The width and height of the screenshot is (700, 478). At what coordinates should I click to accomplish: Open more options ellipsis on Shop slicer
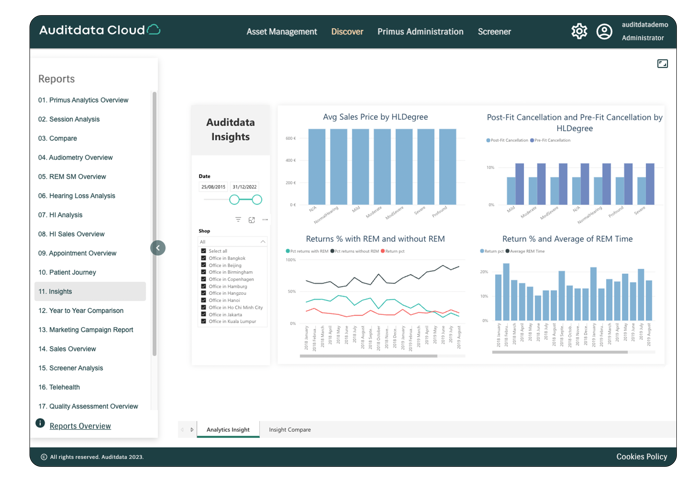click(x=265, y=220)
